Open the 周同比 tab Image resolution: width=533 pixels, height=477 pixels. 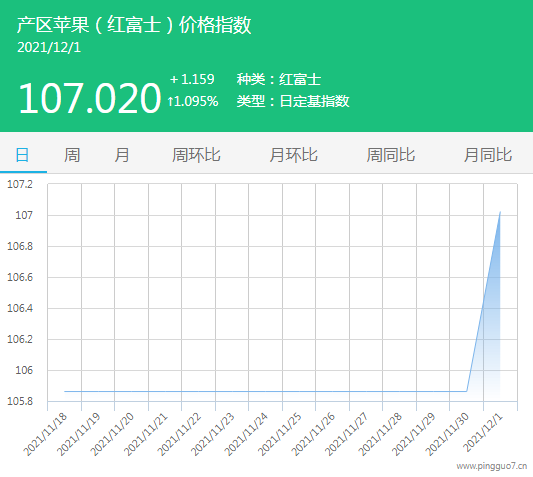391,155
